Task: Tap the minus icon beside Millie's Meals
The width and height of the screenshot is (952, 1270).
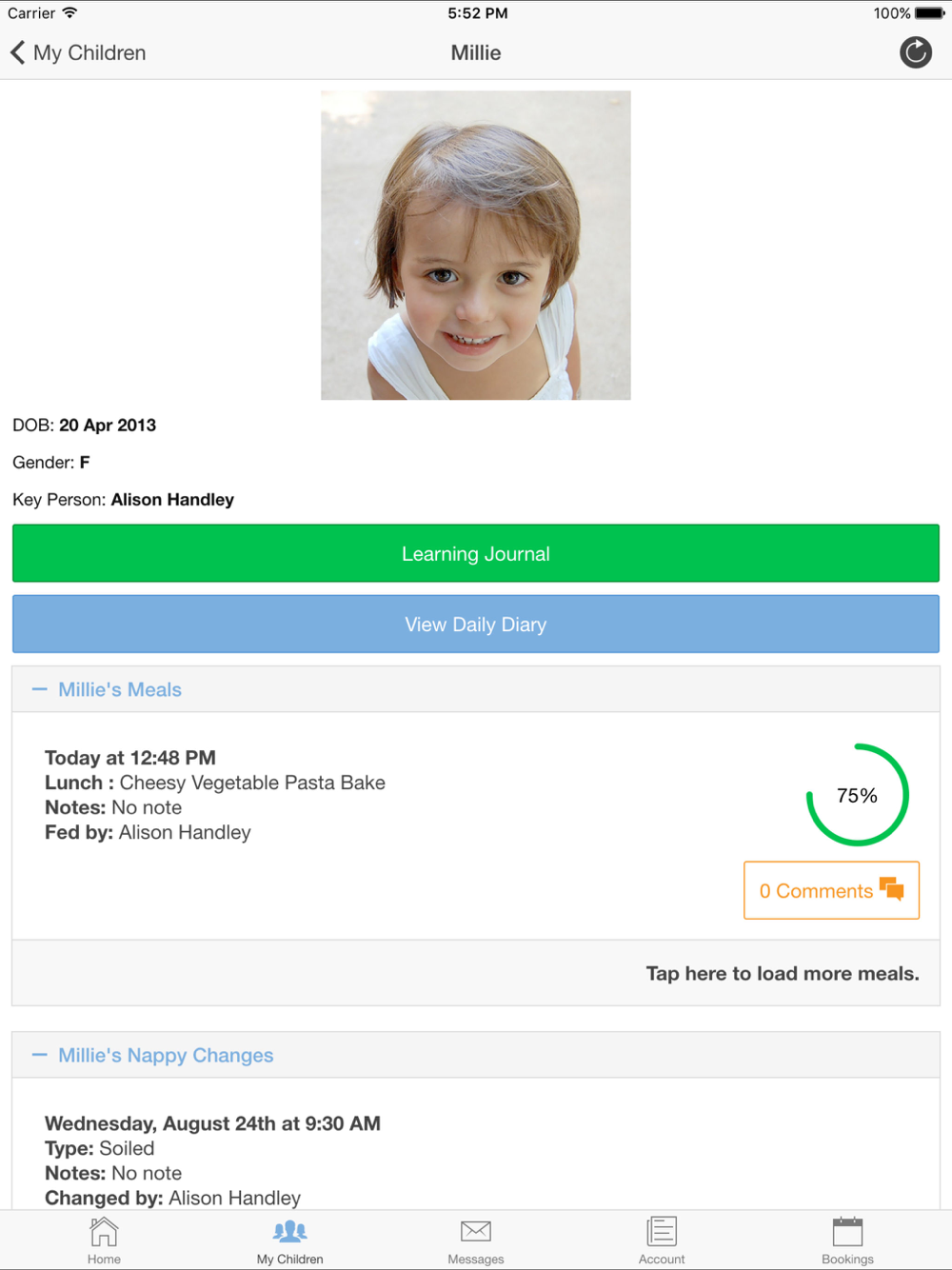Action: 39,689
